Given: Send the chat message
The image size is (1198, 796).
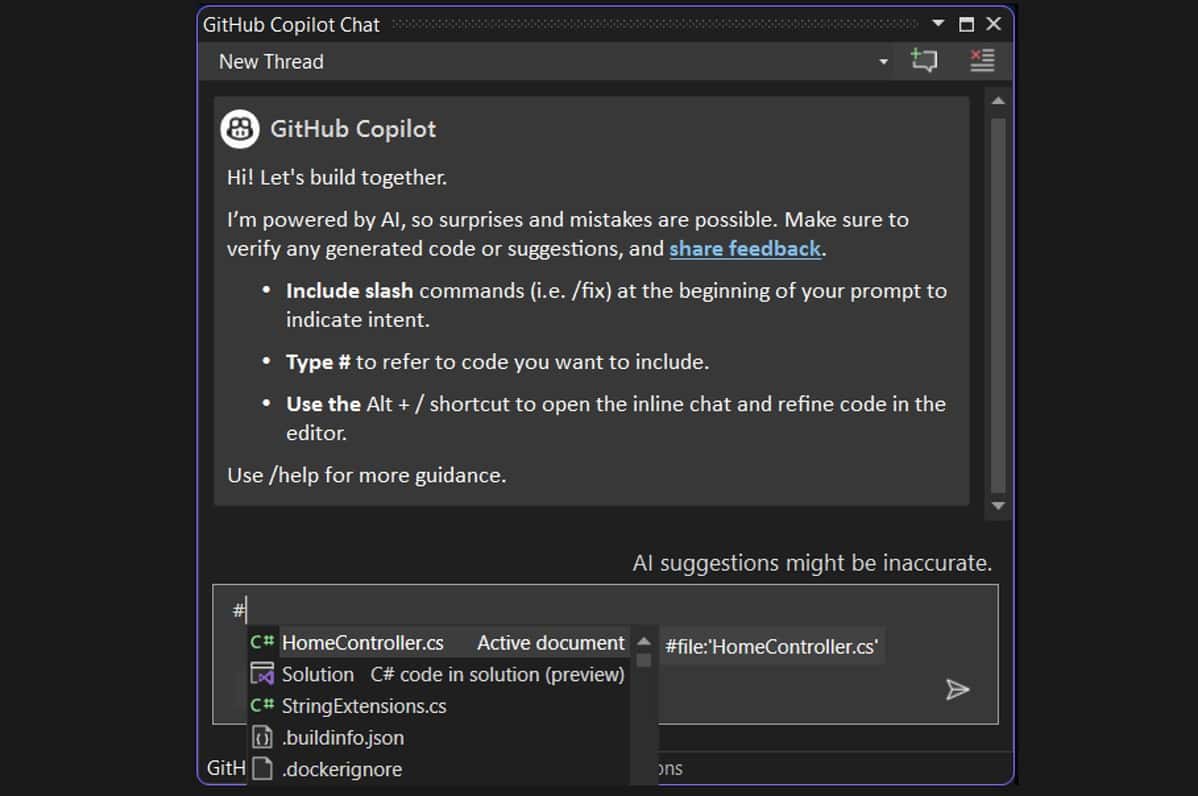Looking at the screenshot, I should pos(958,690).
